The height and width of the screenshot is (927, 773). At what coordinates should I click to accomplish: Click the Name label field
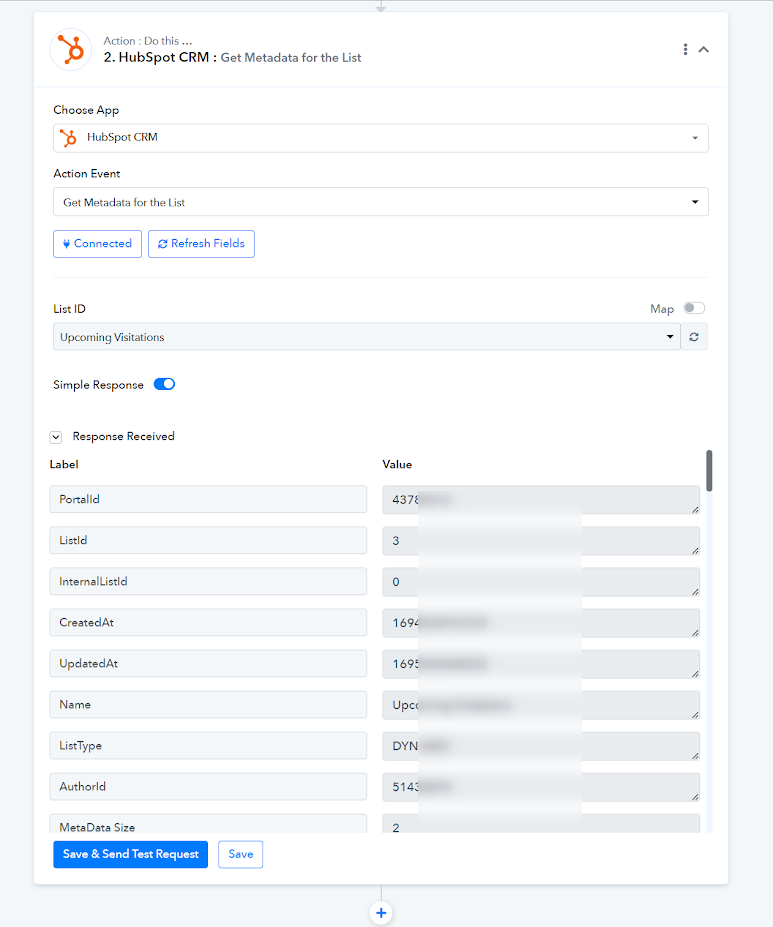208,705
